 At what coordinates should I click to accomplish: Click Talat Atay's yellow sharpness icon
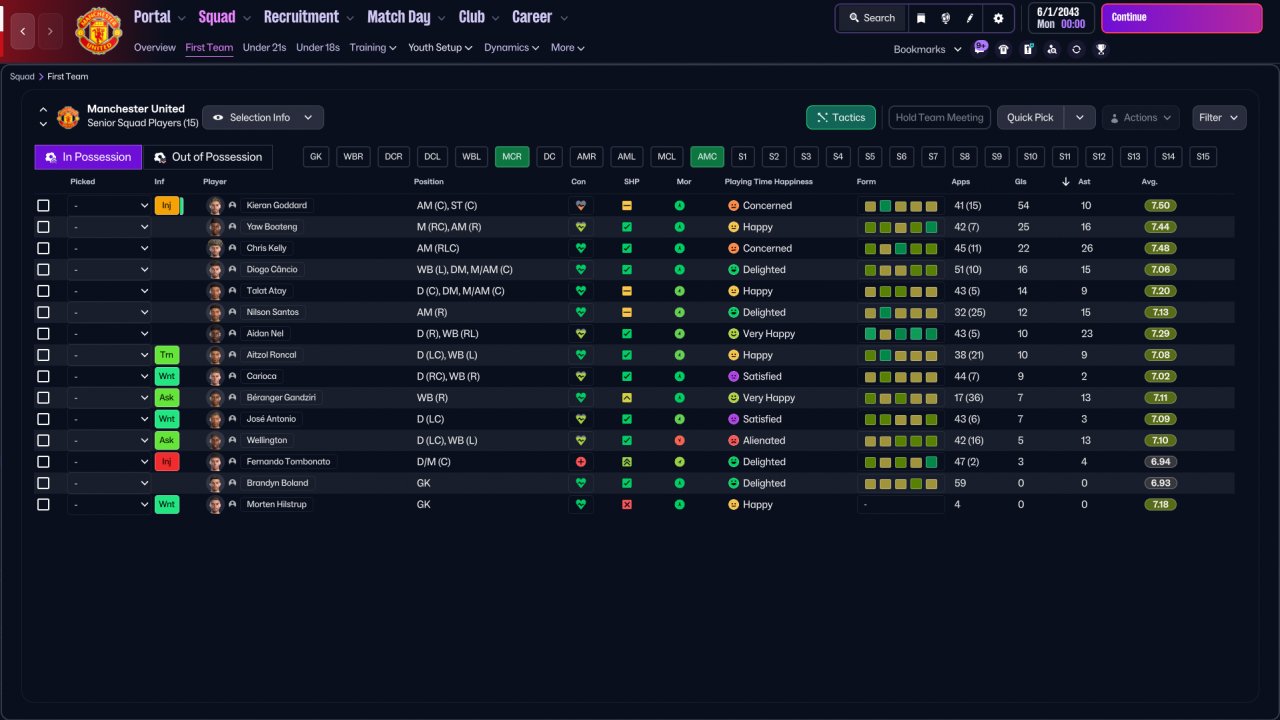coord(627,291)
